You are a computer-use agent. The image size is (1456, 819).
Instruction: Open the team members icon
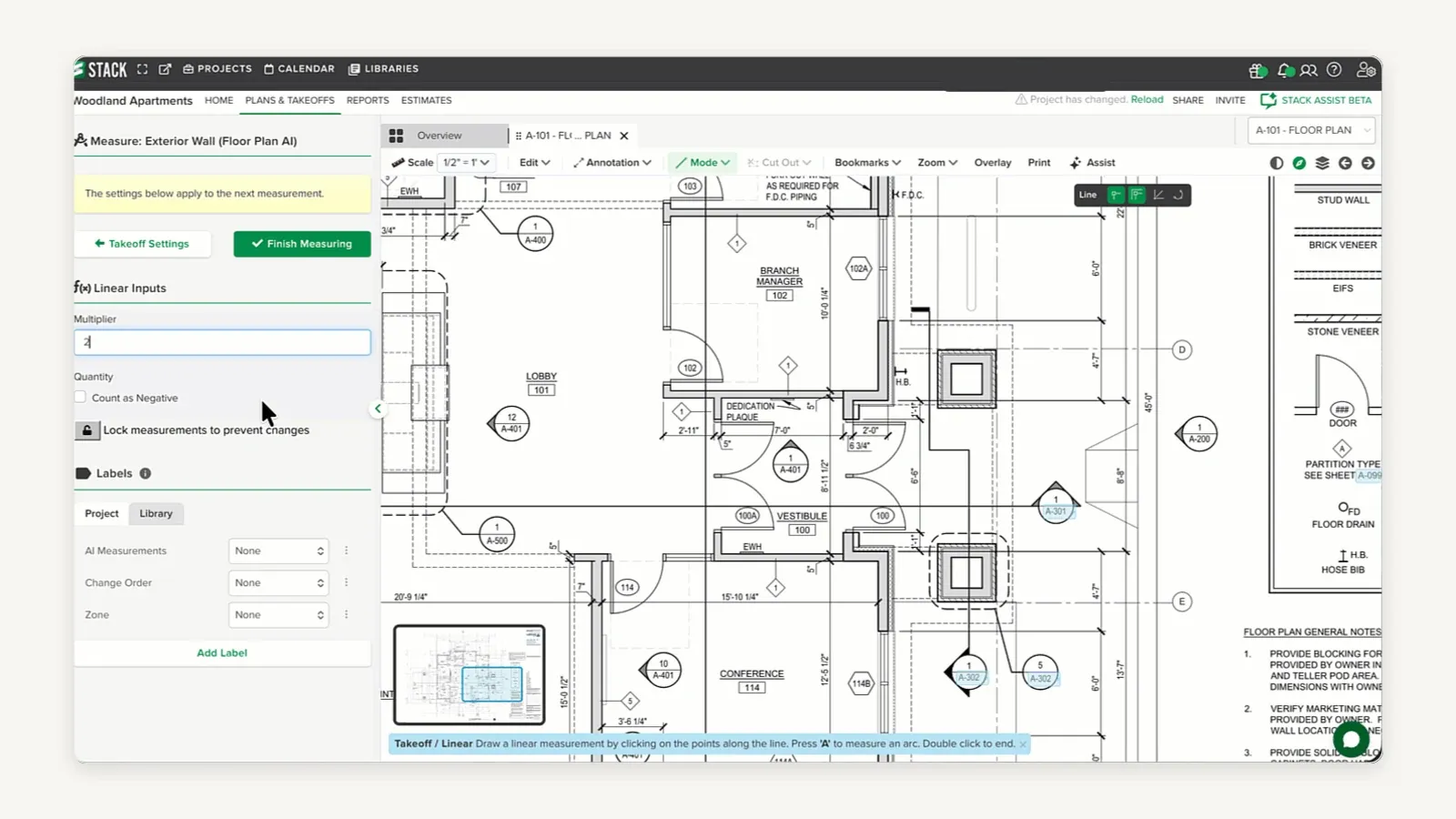tap(1309, 70)
